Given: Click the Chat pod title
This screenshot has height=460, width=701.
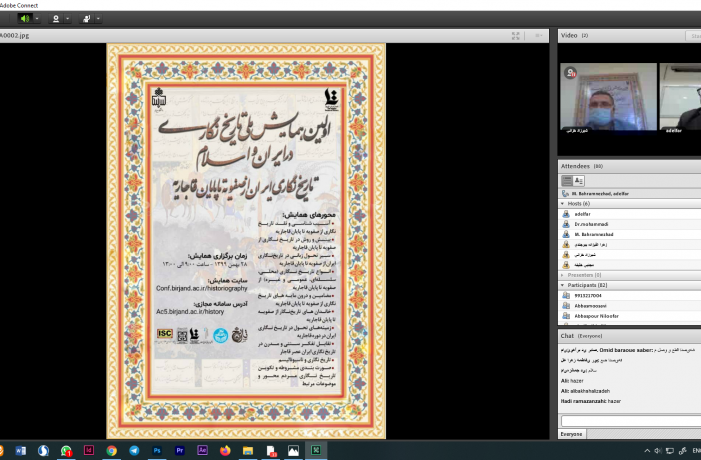Looking at the screenshot, I should click(567, 336).
